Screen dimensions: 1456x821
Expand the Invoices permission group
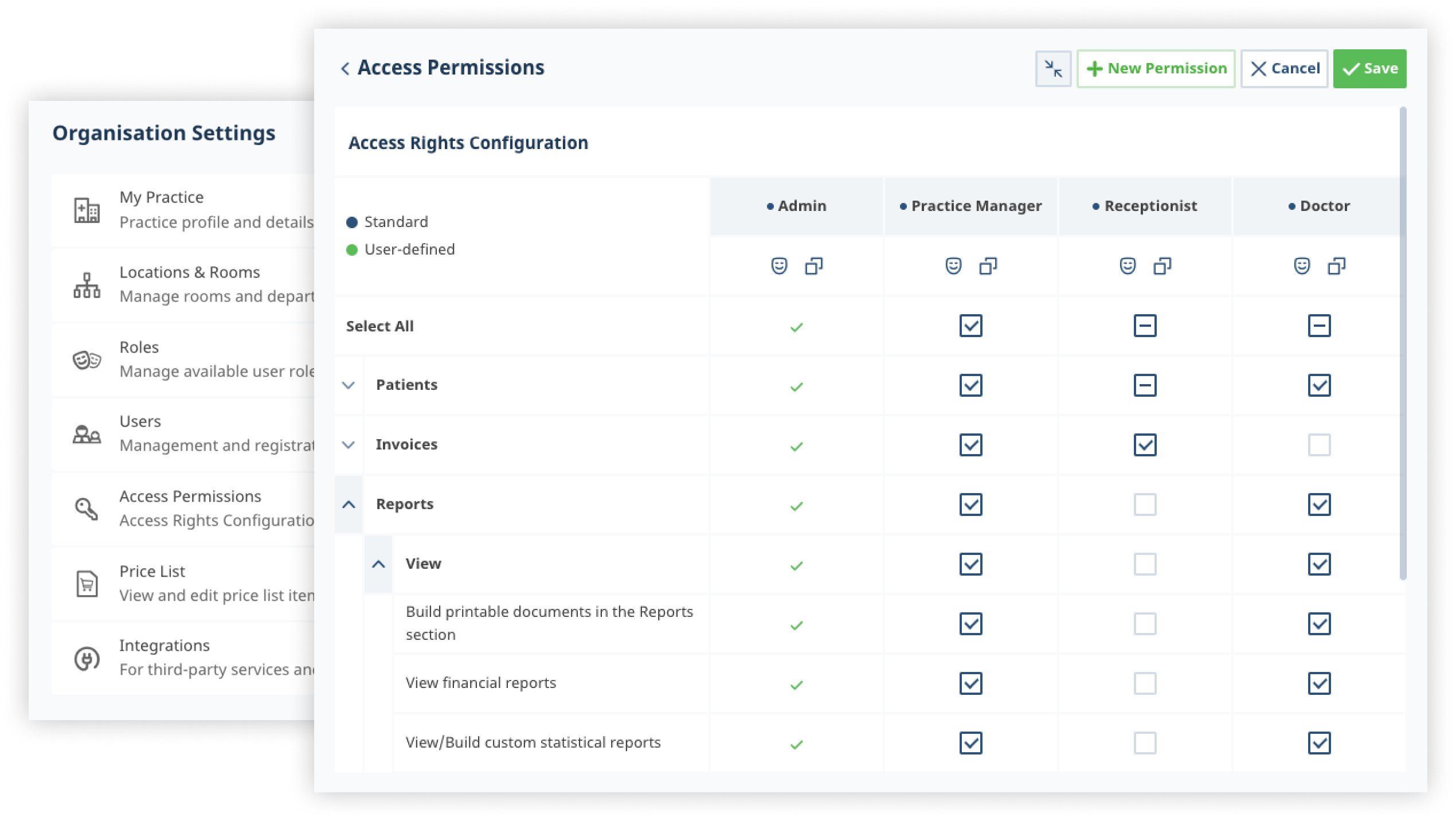coord(349,445)
